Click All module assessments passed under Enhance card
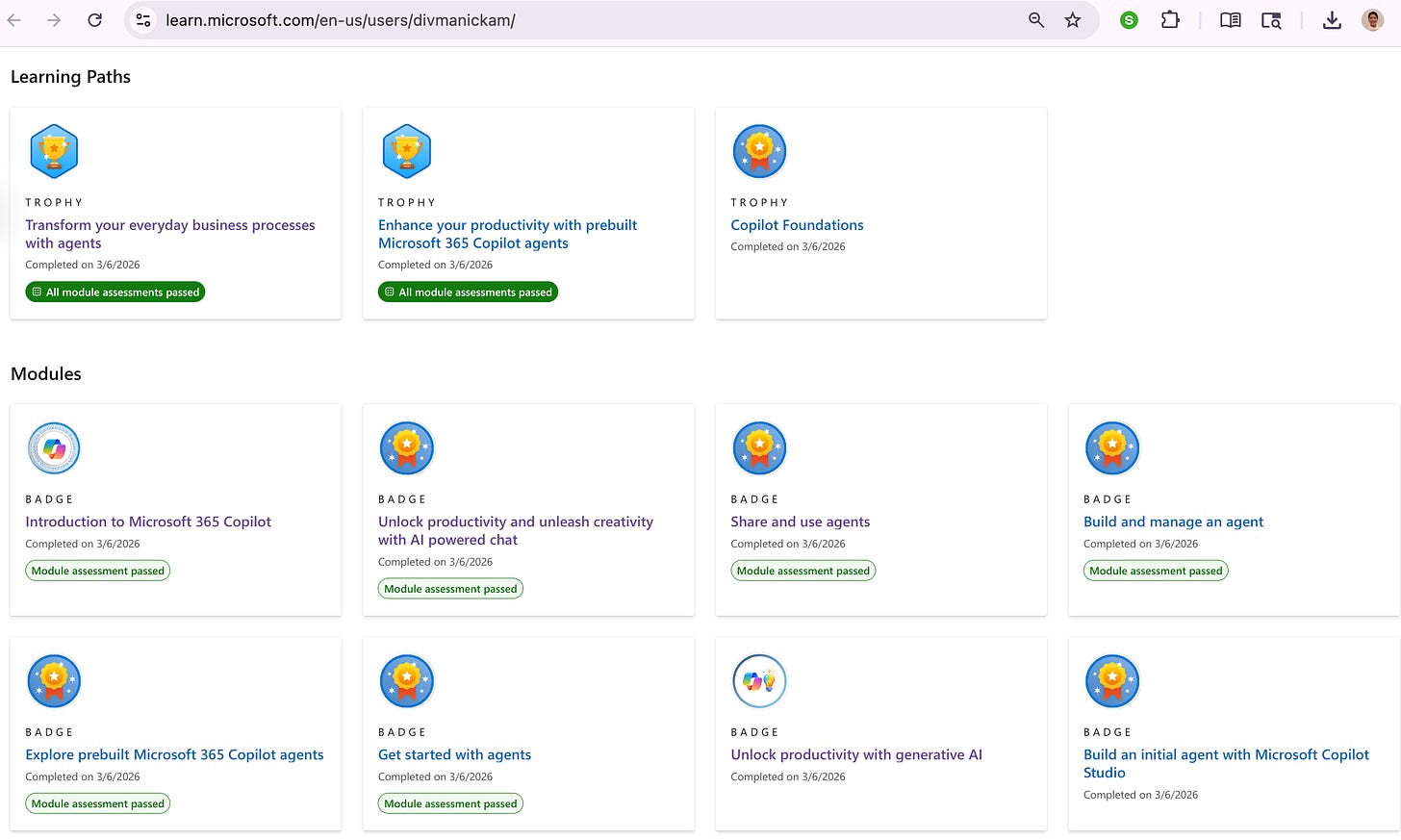 (x=468, y=292)
